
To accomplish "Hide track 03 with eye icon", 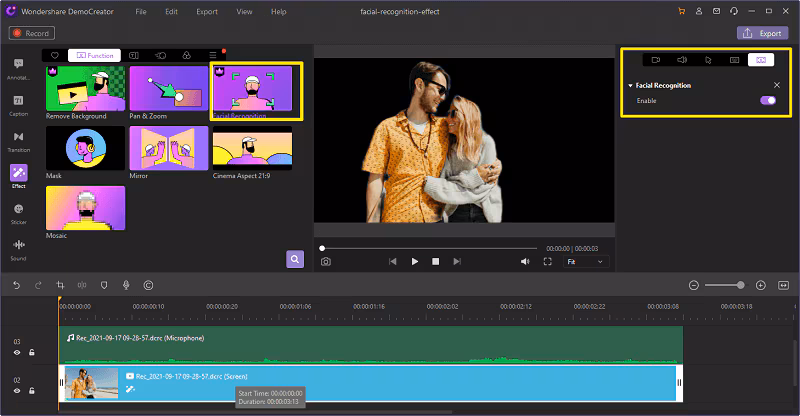I will pyautogui.click(x=17, y=353).
